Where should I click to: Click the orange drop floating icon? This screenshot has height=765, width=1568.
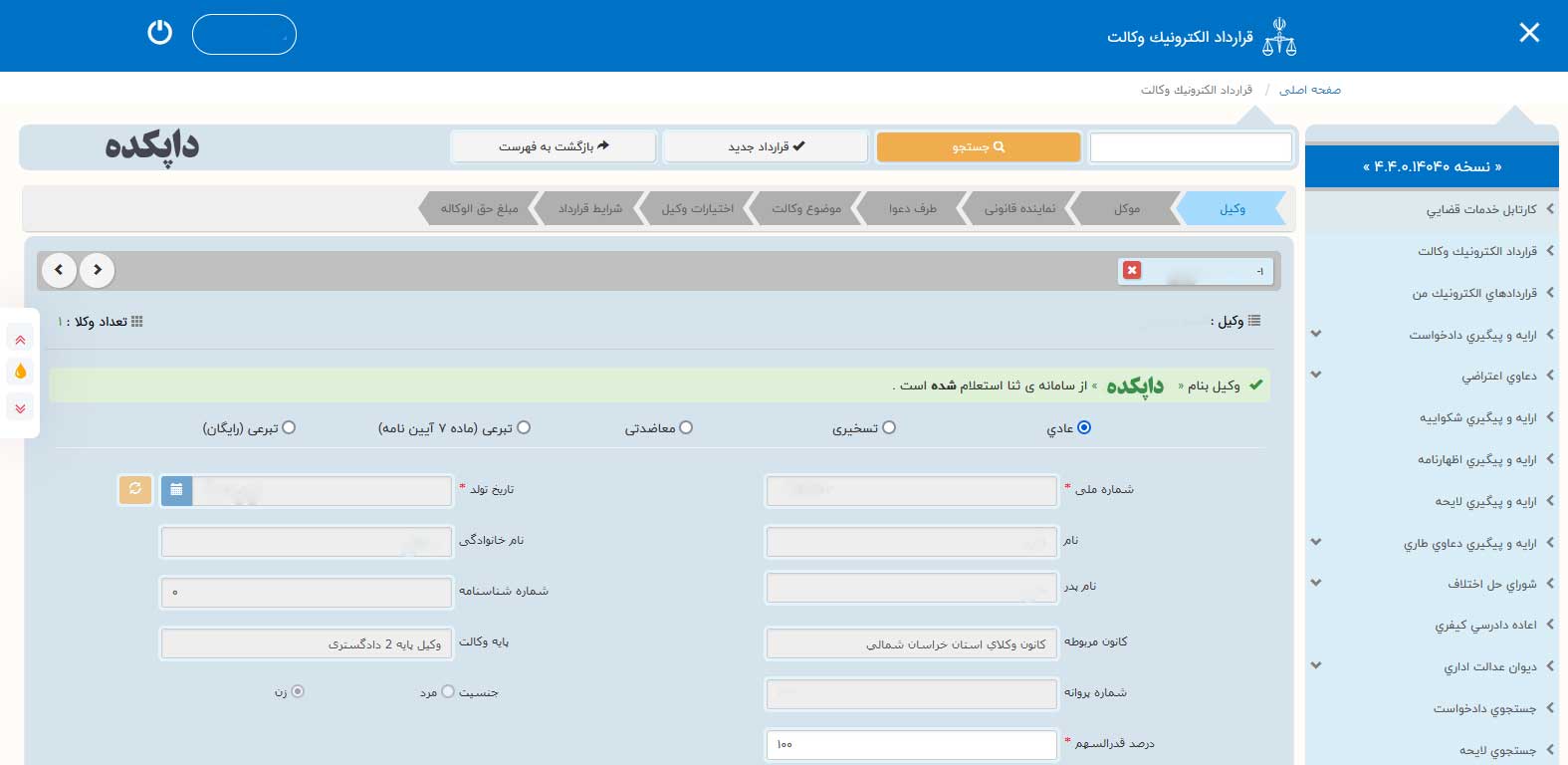point(20,373)
